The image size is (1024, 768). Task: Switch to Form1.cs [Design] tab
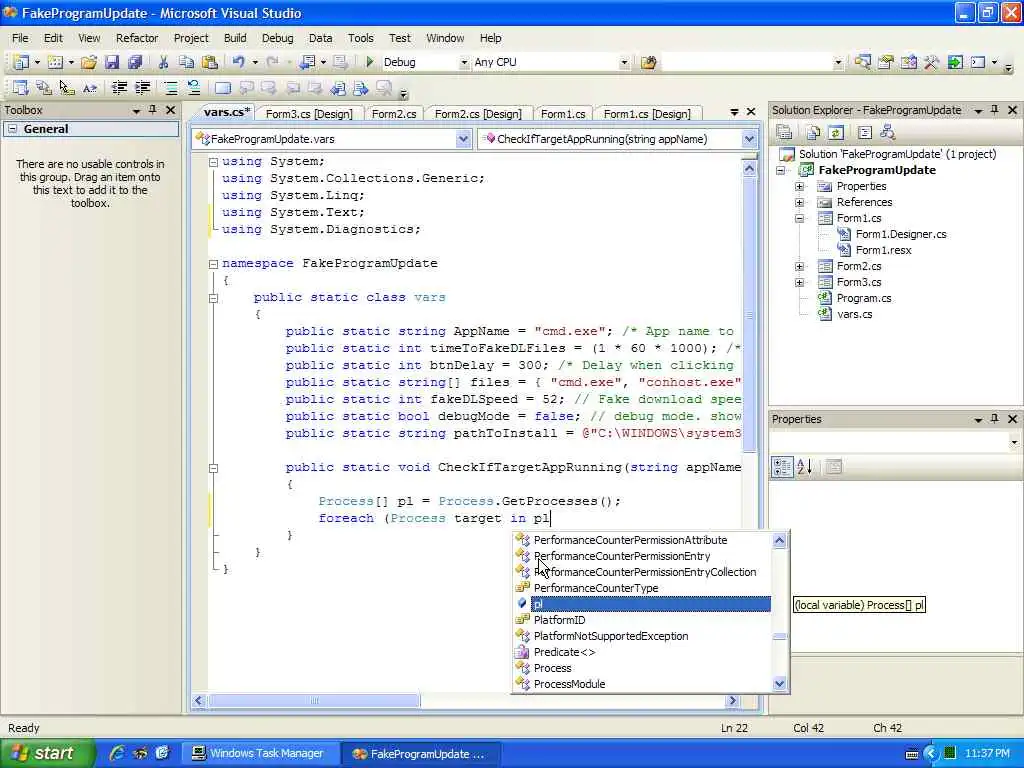click(647, 114)
